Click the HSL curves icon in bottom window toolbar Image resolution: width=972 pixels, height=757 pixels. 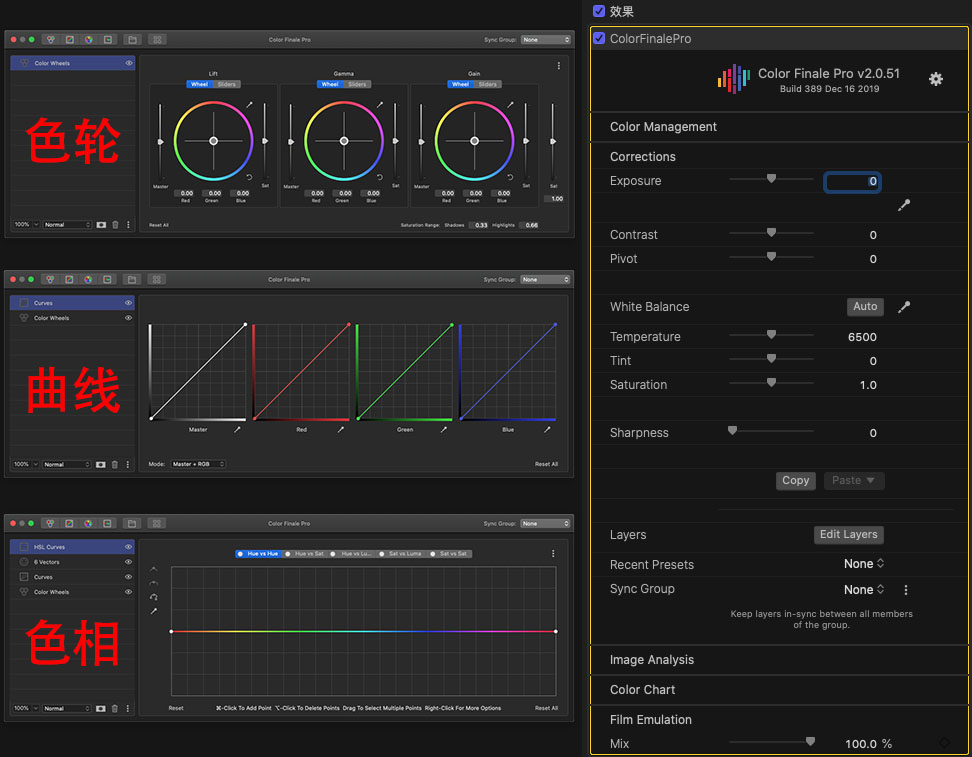[x=107, y=523]
